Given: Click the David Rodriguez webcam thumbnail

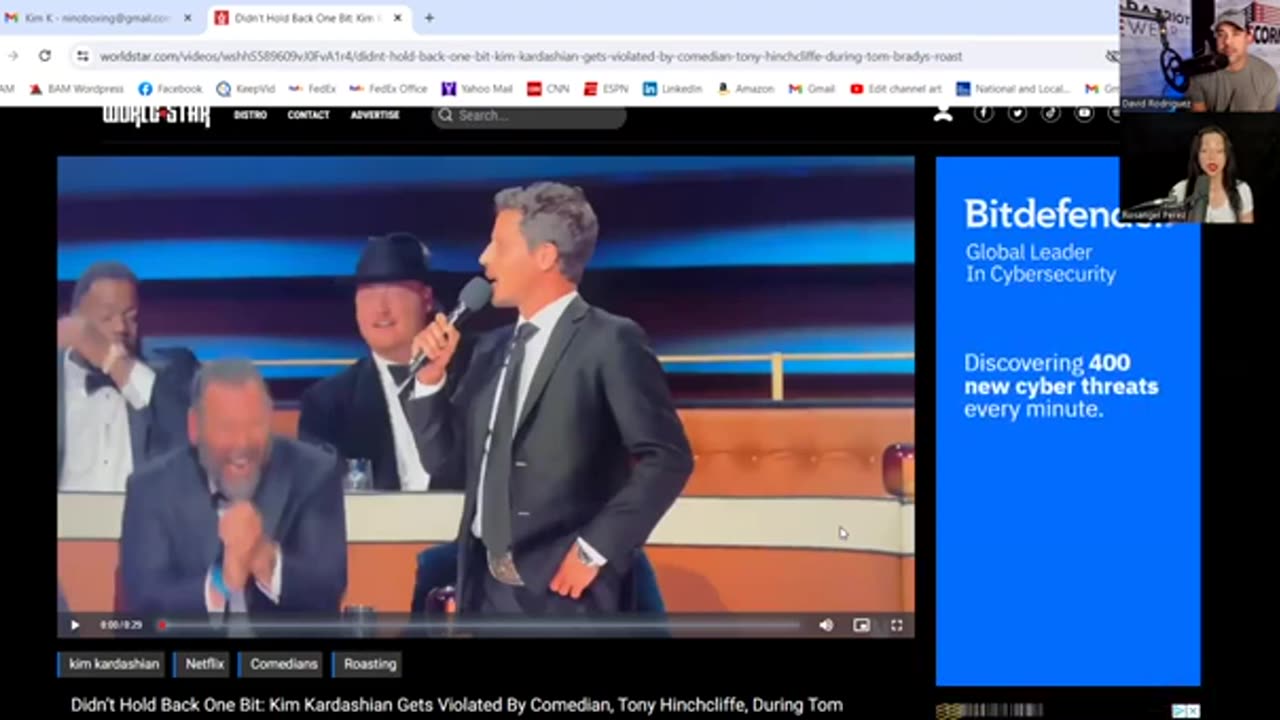Looking at the screenshot, I should click(1200, 56).
